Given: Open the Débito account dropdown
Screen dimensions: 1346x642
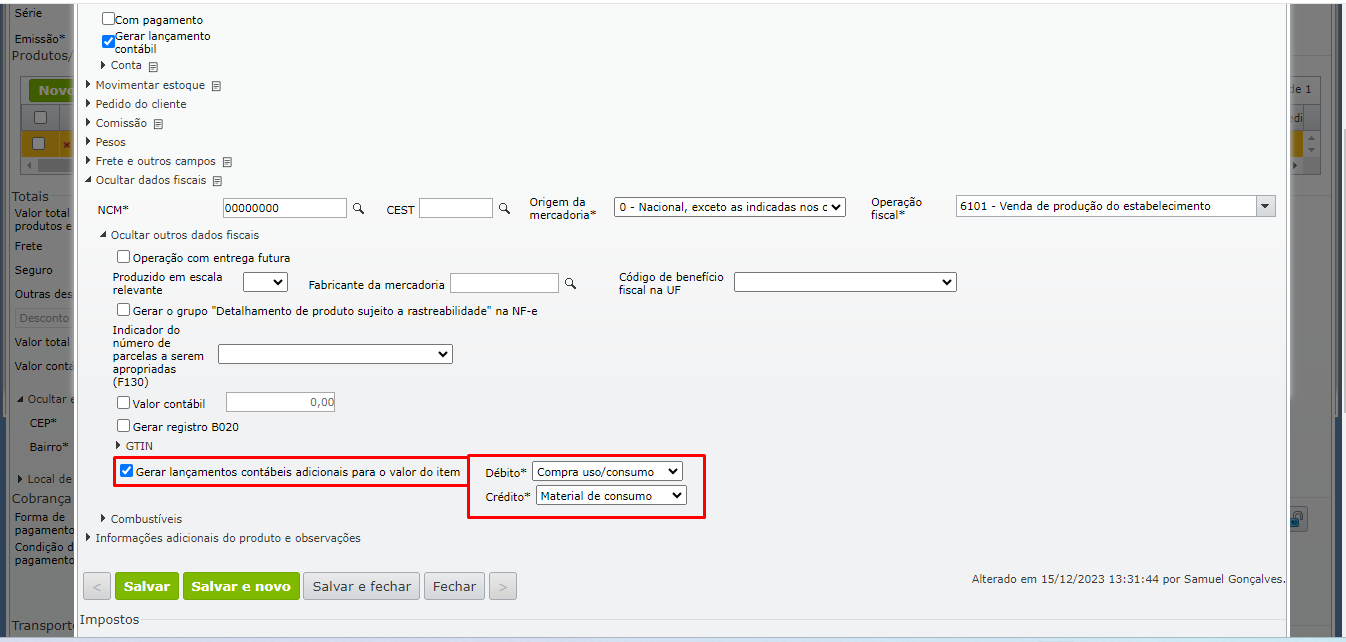Looking at the screenshot, I should click(x=607, y=471).
